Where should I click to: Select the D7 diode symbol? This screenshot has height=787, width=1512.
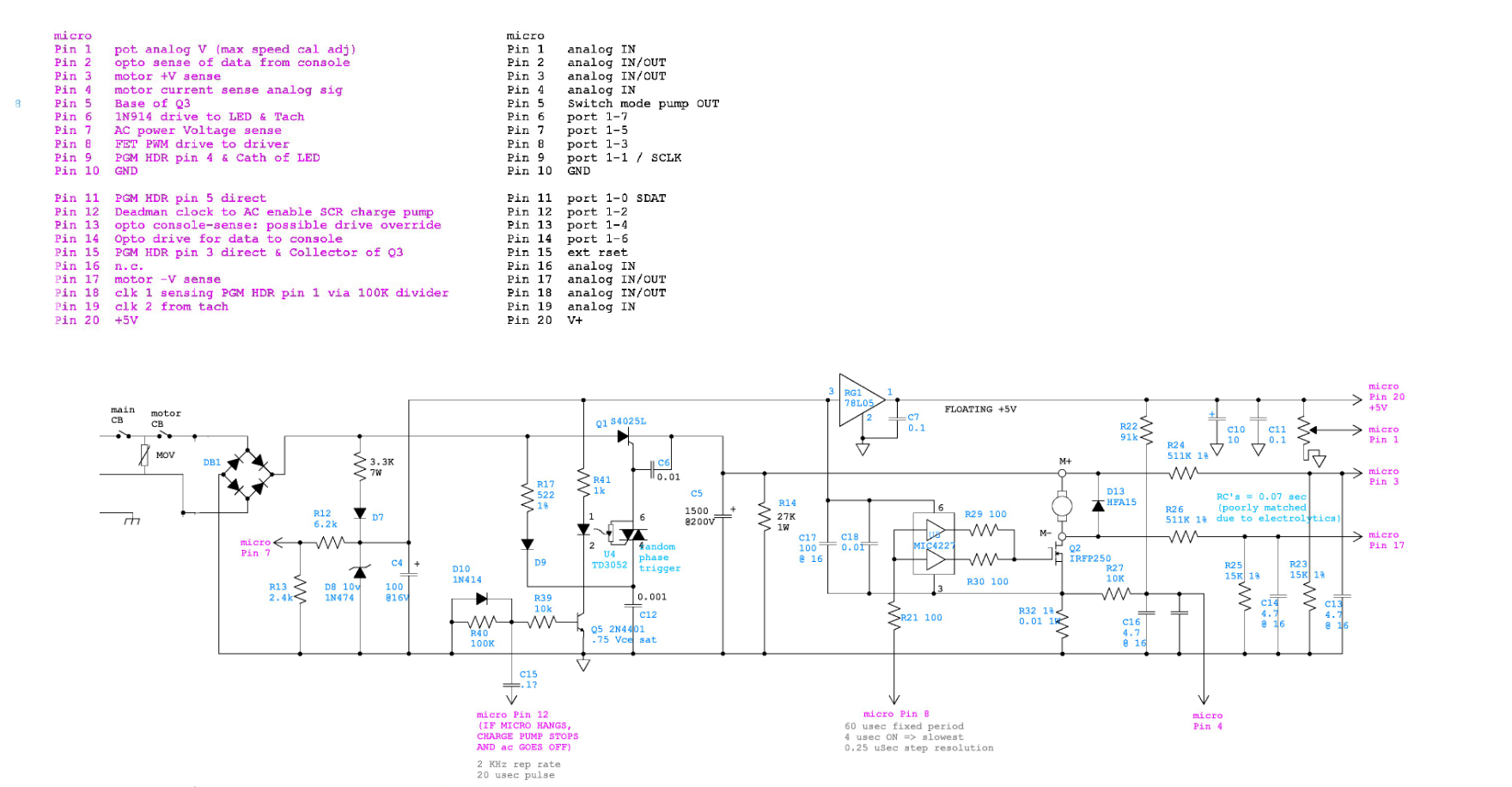360,514
